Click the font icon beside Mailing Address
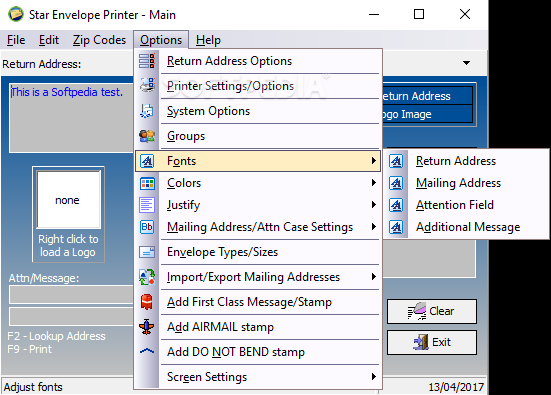Image resolution: width=551 pixels, height=395 pixels. pyautogui.click(x=396, y=183)
